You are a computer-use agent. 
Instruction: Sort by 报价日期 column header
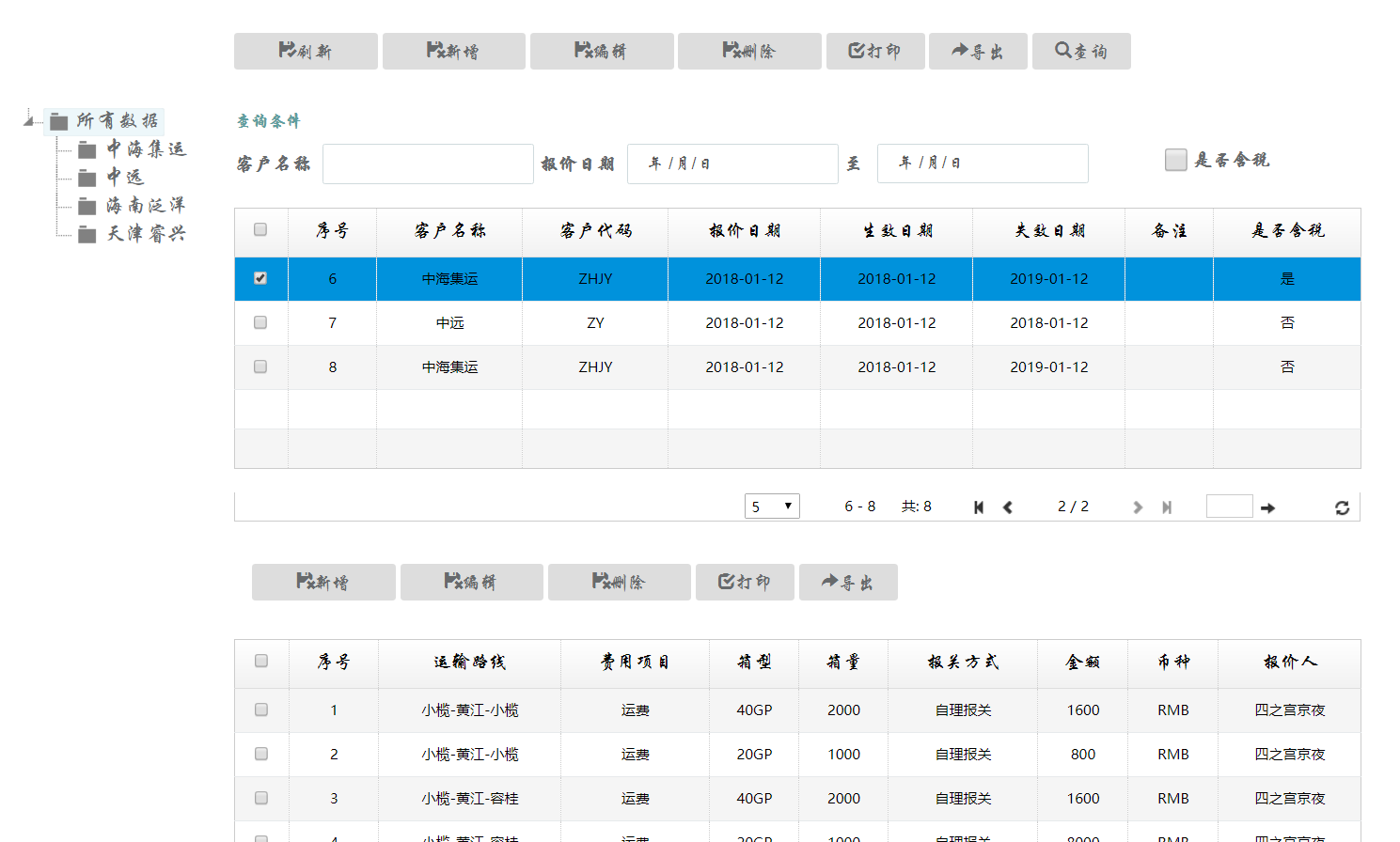[745, 231]
